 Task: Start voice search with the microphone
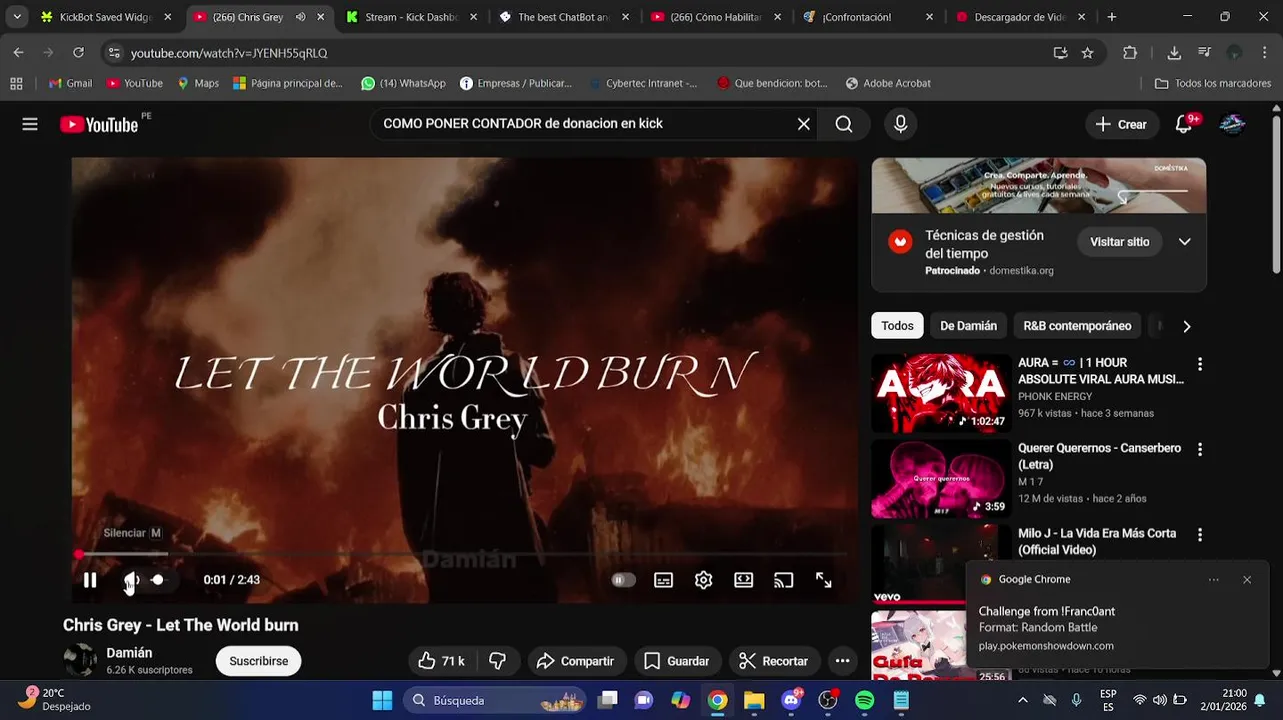point(900,124)
